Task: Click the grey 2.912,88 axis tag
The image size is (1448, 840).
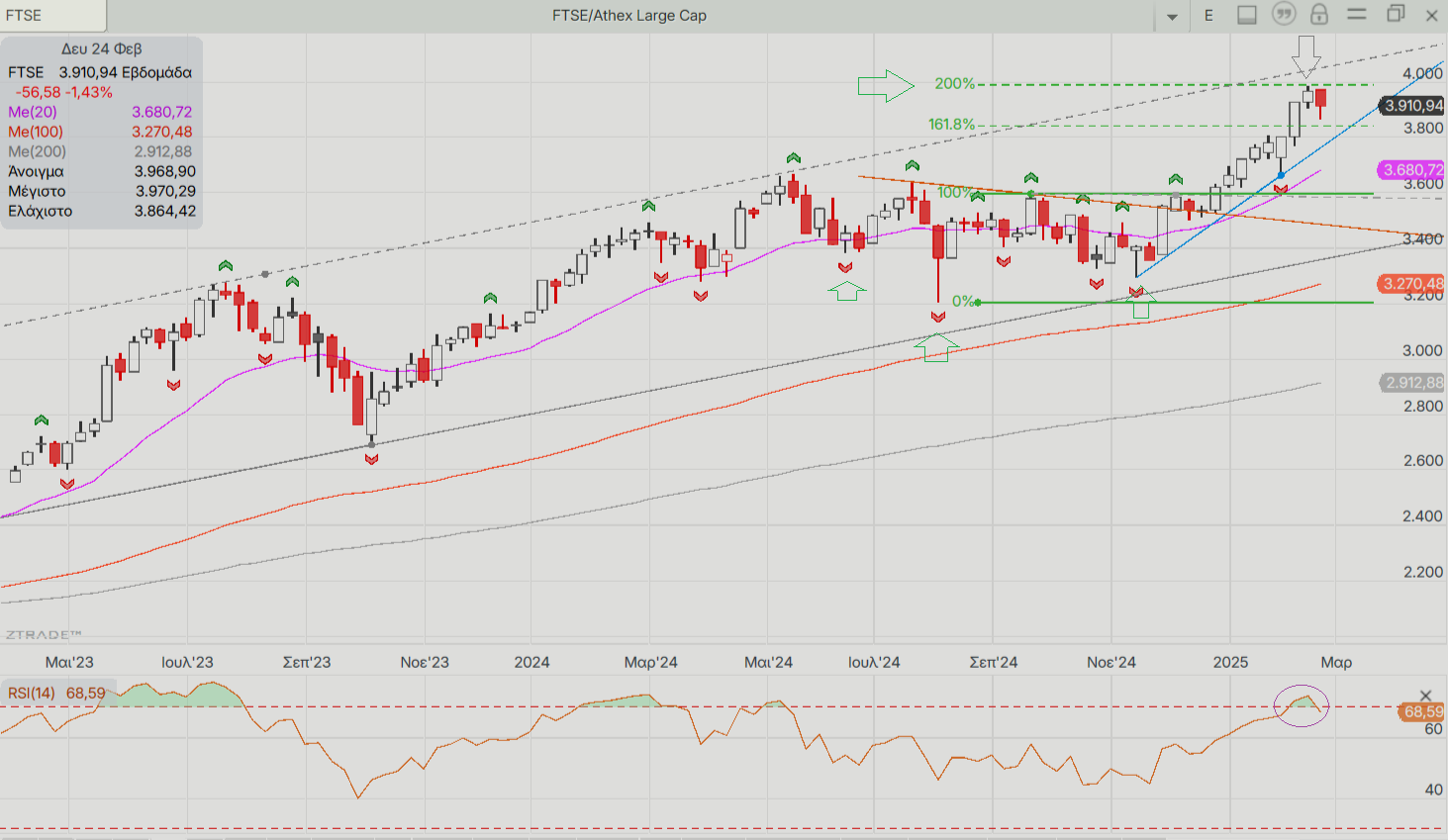Action: coord(1412,382)
